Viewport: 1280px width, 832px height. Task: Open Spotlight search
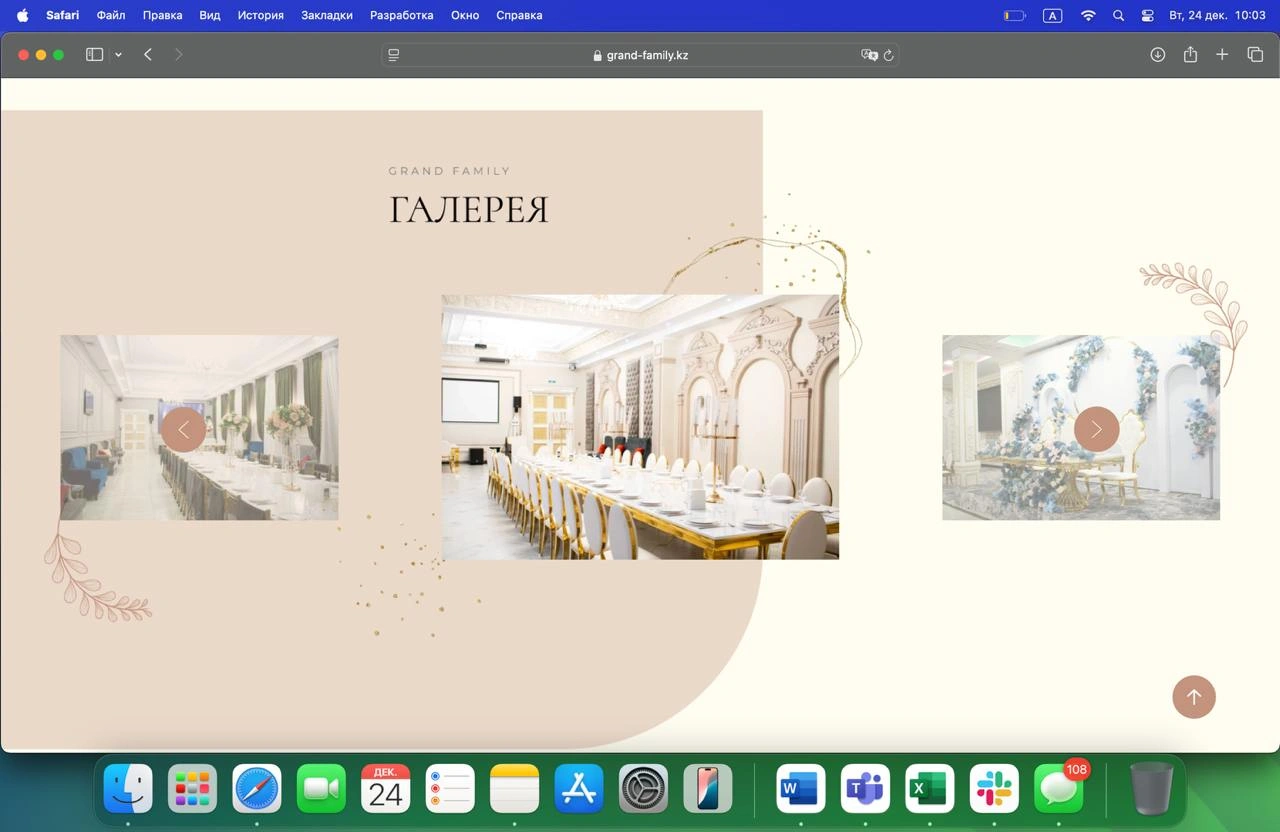[1119, 15]
